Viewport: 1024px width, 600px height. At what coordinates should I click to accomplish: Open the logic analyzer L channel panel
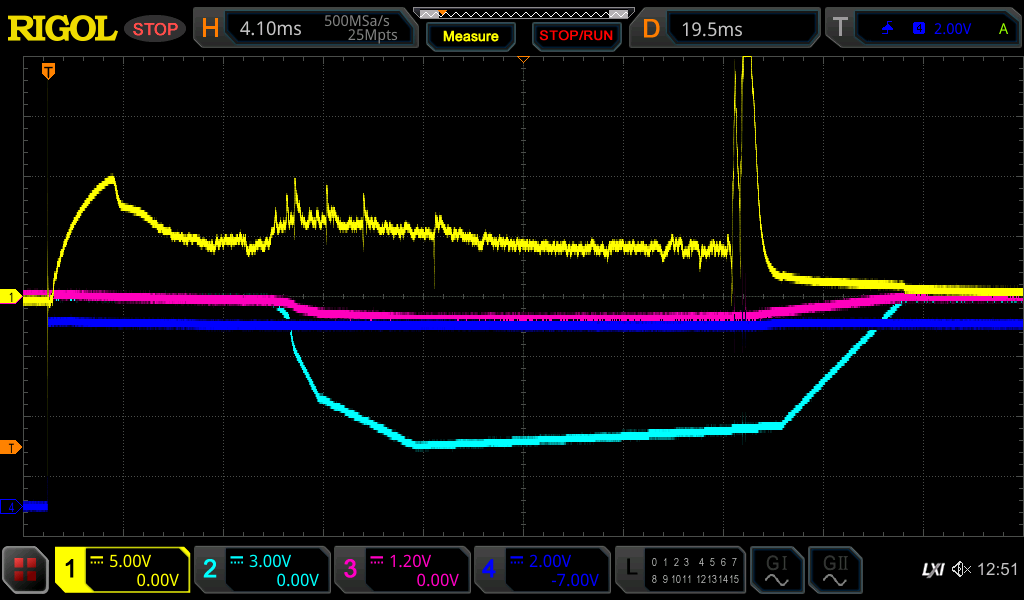click(x=680, y=570)
